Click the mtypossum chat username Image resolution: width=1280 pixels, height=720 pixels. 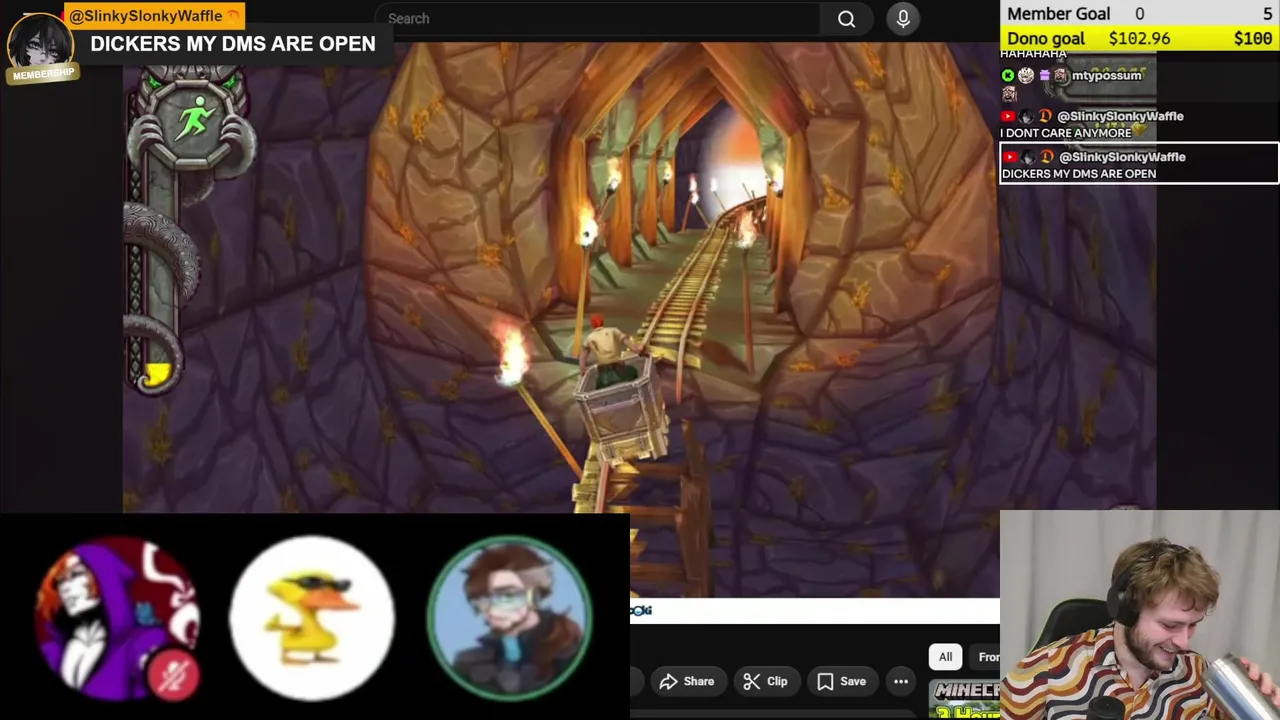pyautogui.click(x=1106, y=75)
